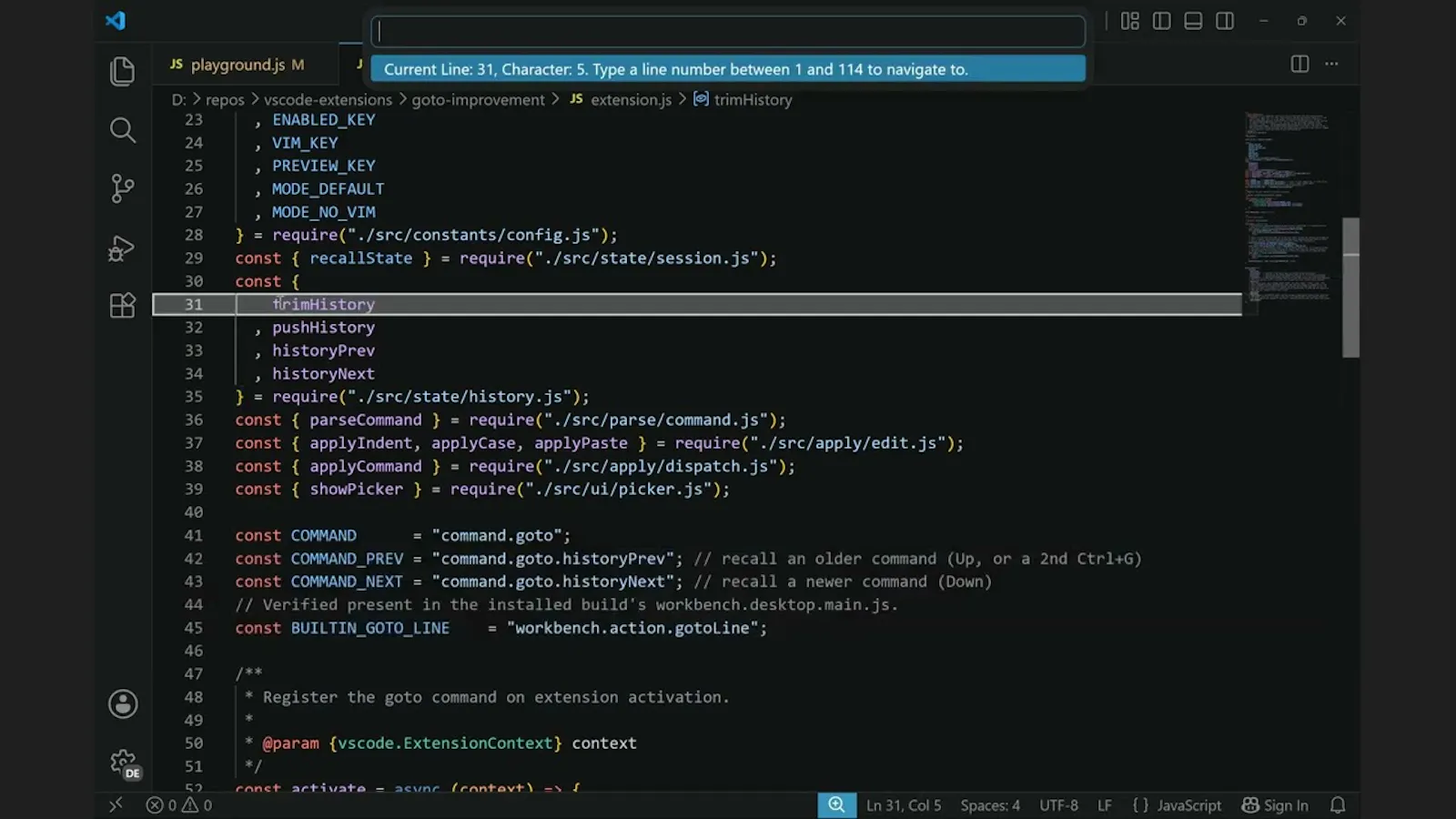
Task: Open the notifications bell
Action: pos(1338,805)
